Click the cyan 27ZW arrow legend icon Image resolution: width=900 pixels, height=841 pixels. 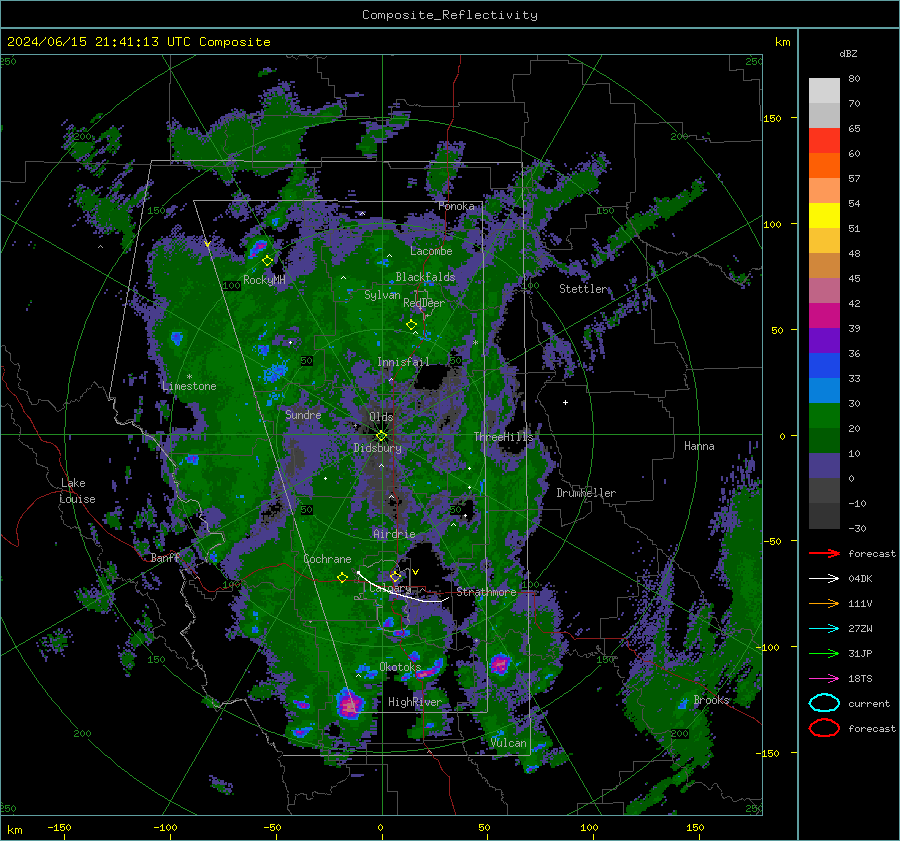click(x=824, y=628)
